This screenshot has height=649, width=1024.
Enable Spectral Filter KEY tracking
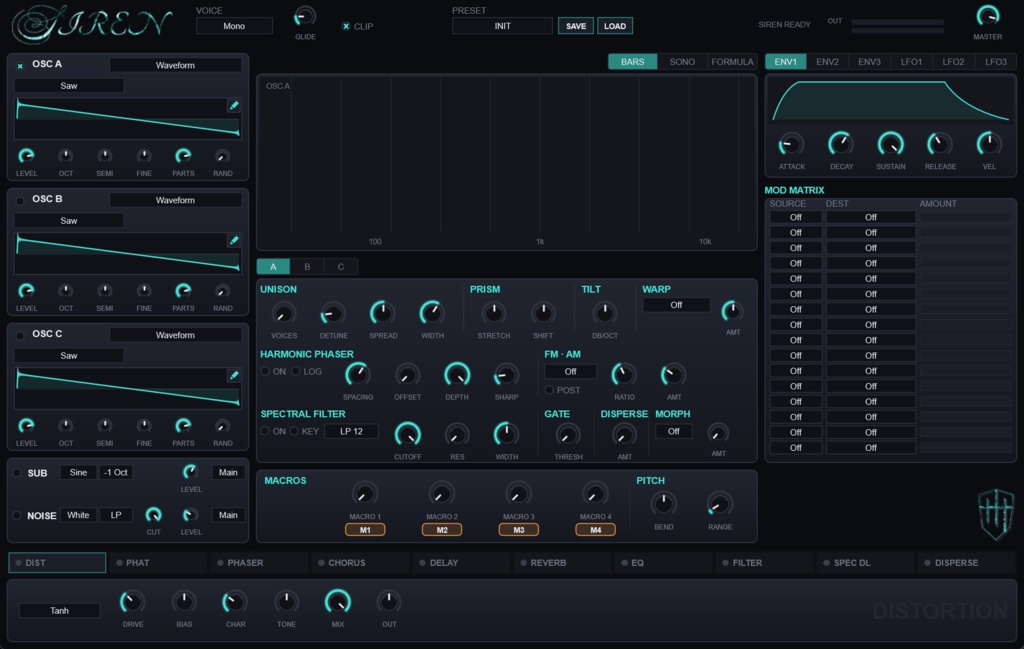[294, 431]
